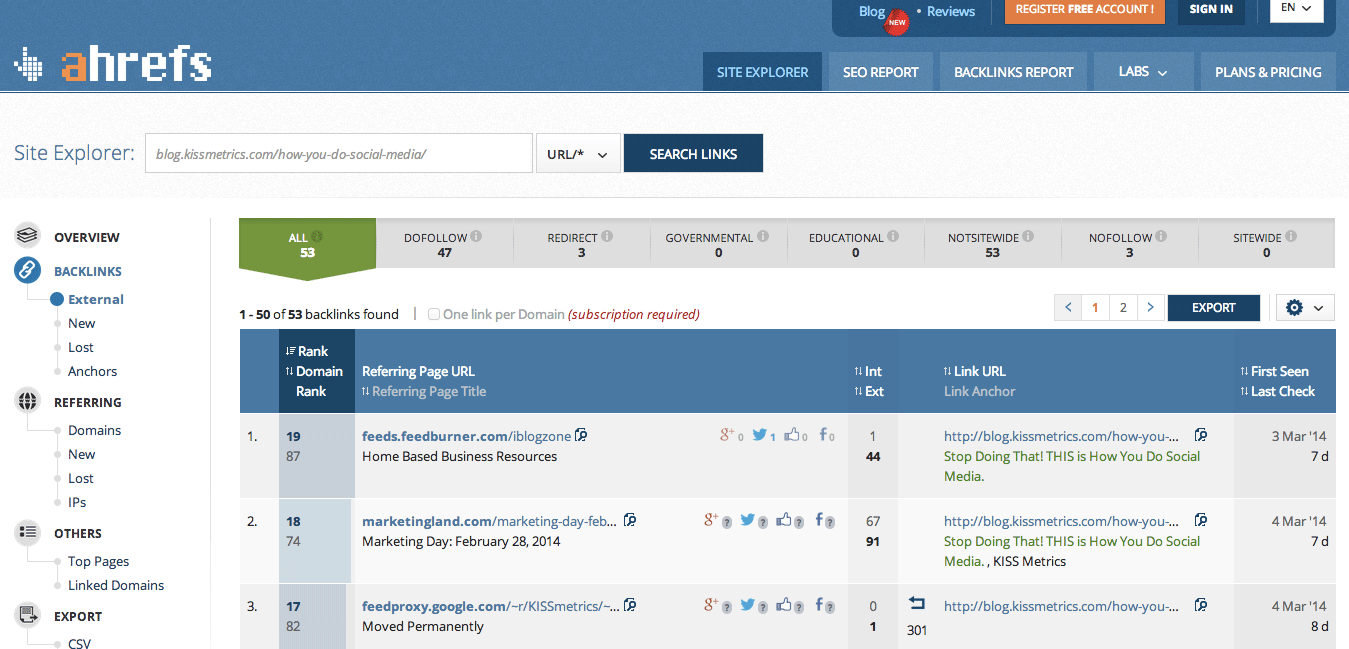Click the info icon beside DOFOLLOW

476,237
